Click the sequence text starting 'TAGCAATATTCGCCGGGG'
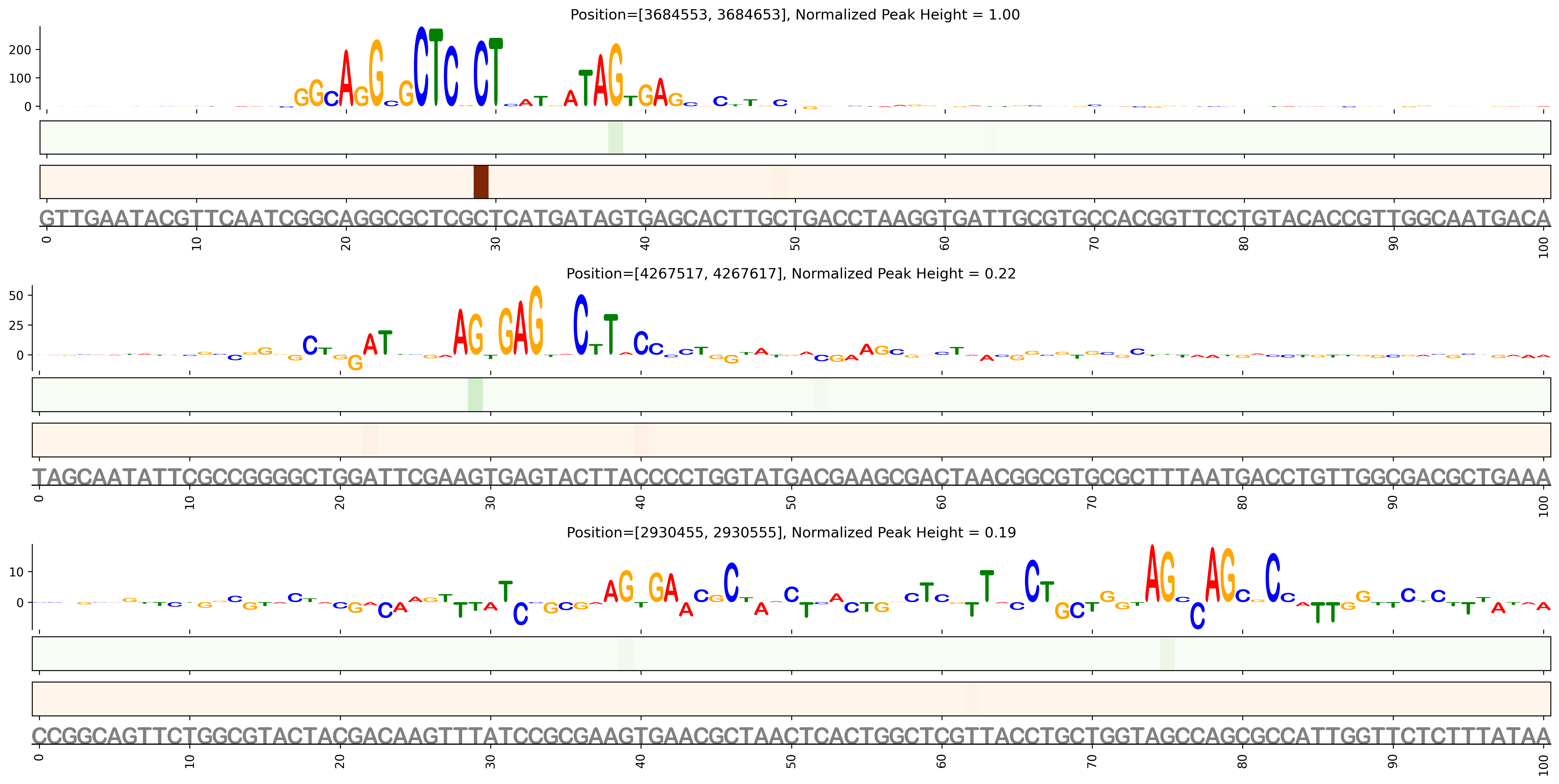 click(x=792, y=477)
